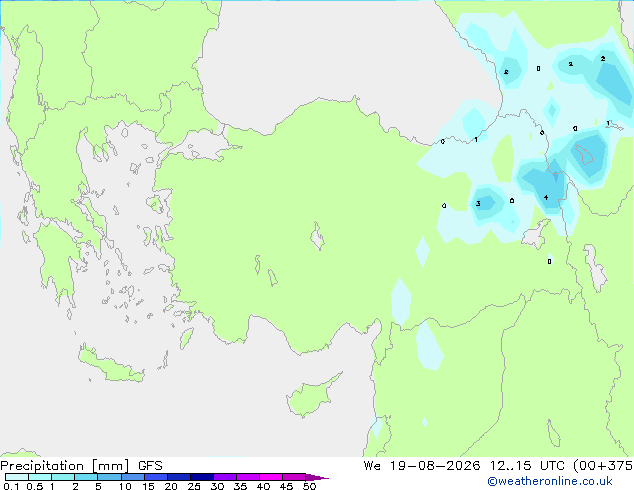This screenshot has height=490, width=634.
Task: Select the "GFS" model label
Action: [x=150, y=466]
